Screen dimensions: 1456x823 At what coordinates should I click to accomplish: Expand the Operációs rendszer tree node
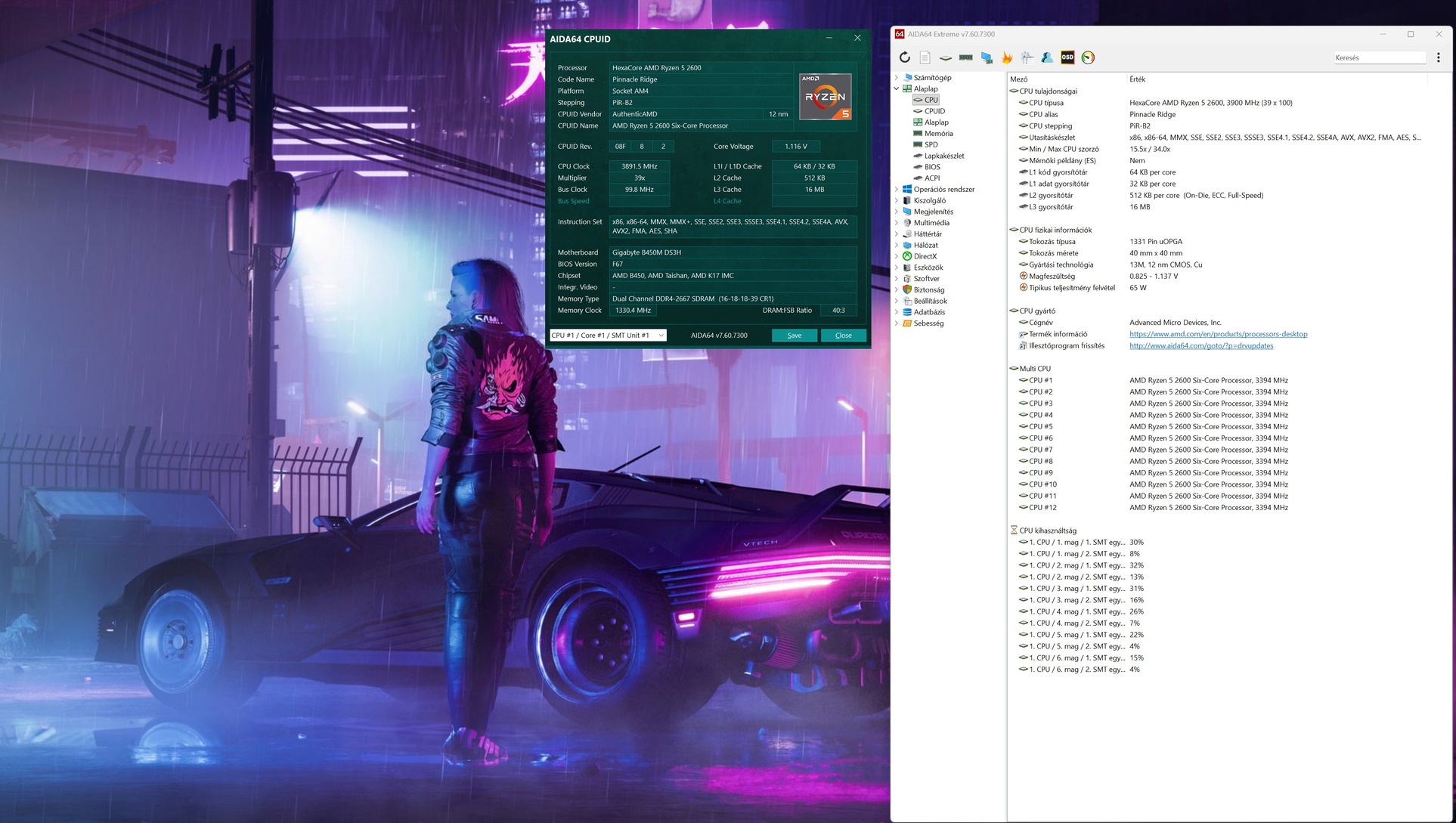(x=897, y=189)
